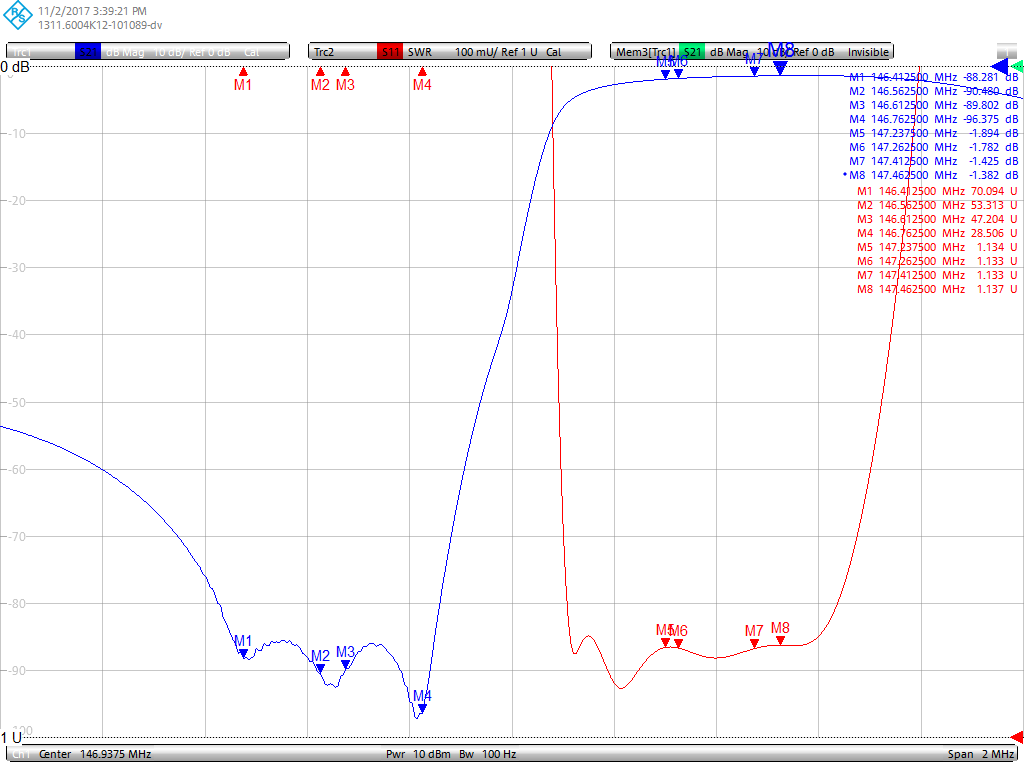Click blue marker row with -88.281 dB
1024x768 pixels.
[x=933, y=77]
